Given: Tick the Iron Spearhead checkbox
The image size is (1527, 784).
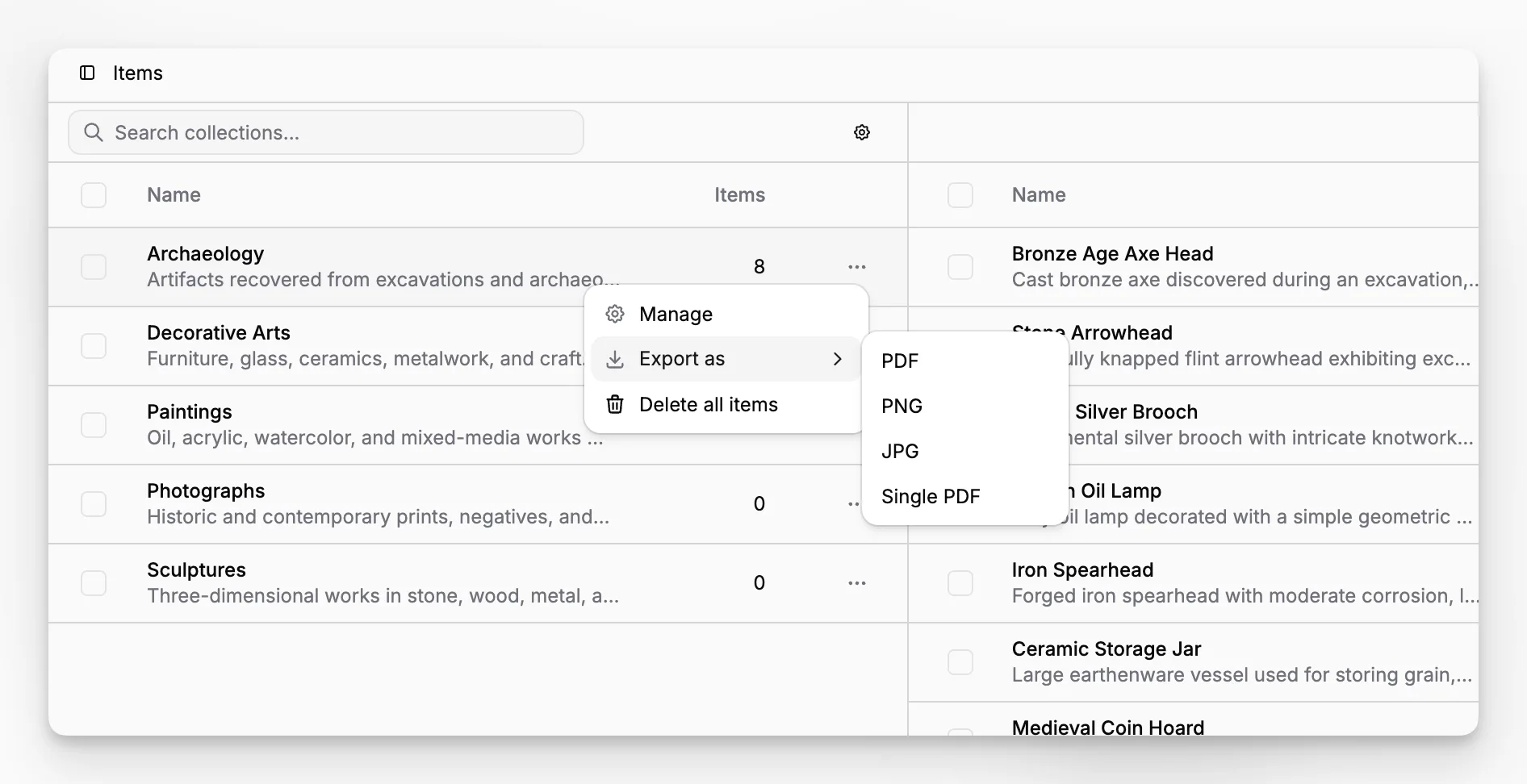Looking at the screenshot, I should point(960,583).
